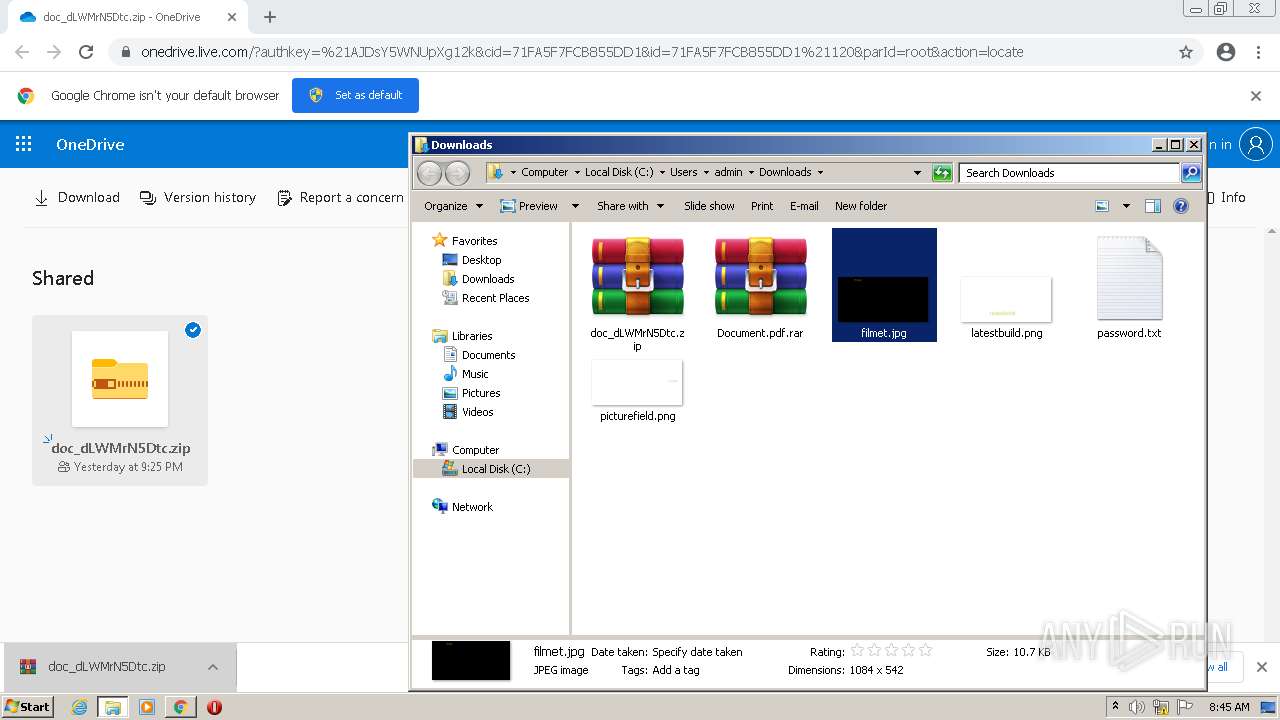Close the Chrome downloads bar
This screenshot has height=720, width=1280.
[x=1262, y=667]
